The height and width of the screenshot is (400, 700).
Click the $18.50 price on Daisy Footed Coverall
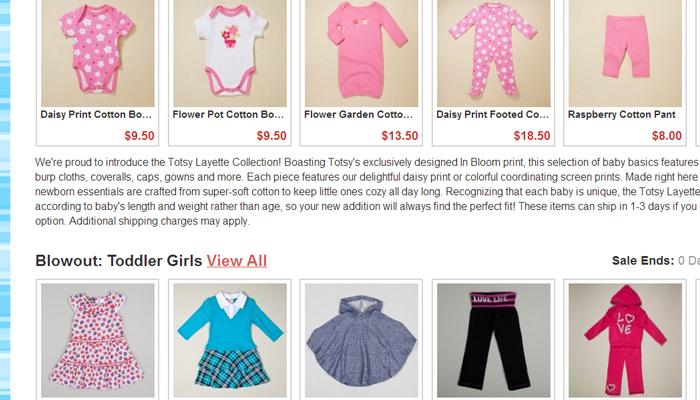click(532, 136)
